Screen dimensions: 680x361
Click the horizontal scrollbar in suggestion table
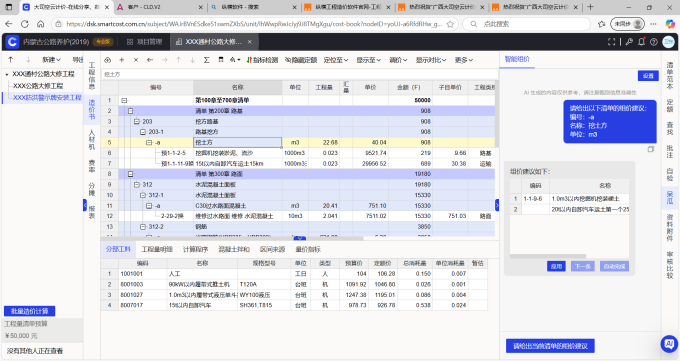[548, 256]
